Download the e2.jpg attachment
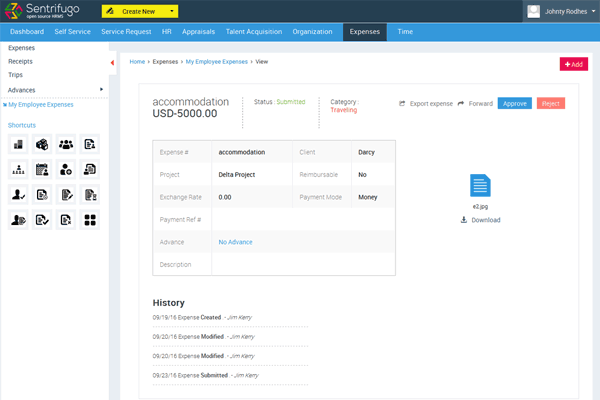 (x=481, y=220)
